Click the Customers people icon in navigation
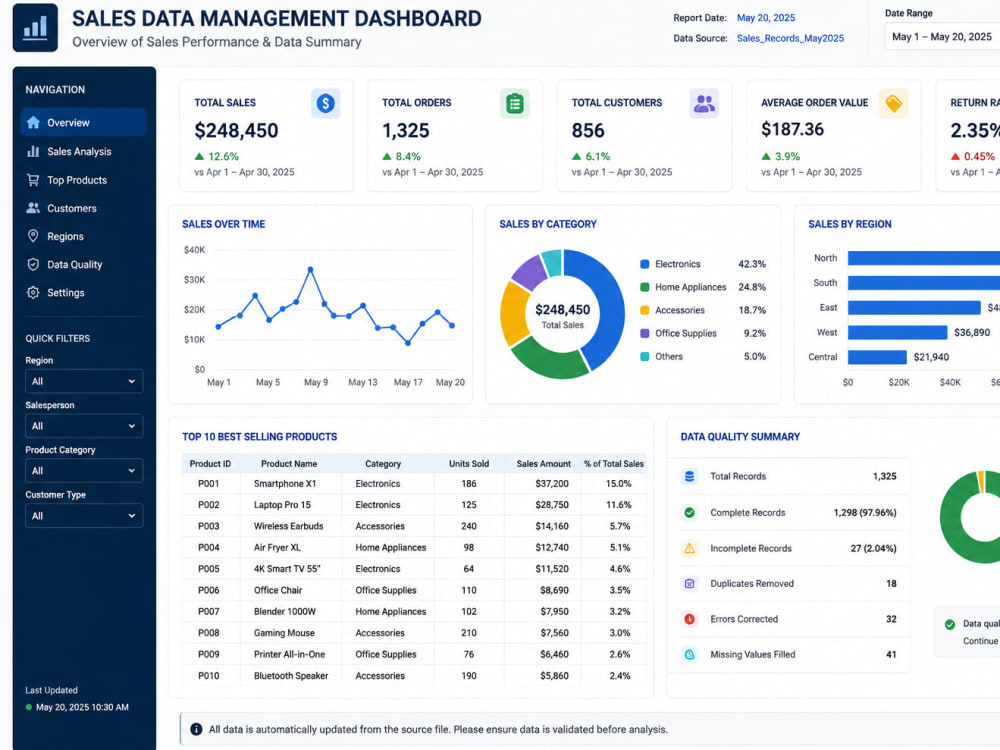The height and width of the screenshot is (750, 1000). 33,208
